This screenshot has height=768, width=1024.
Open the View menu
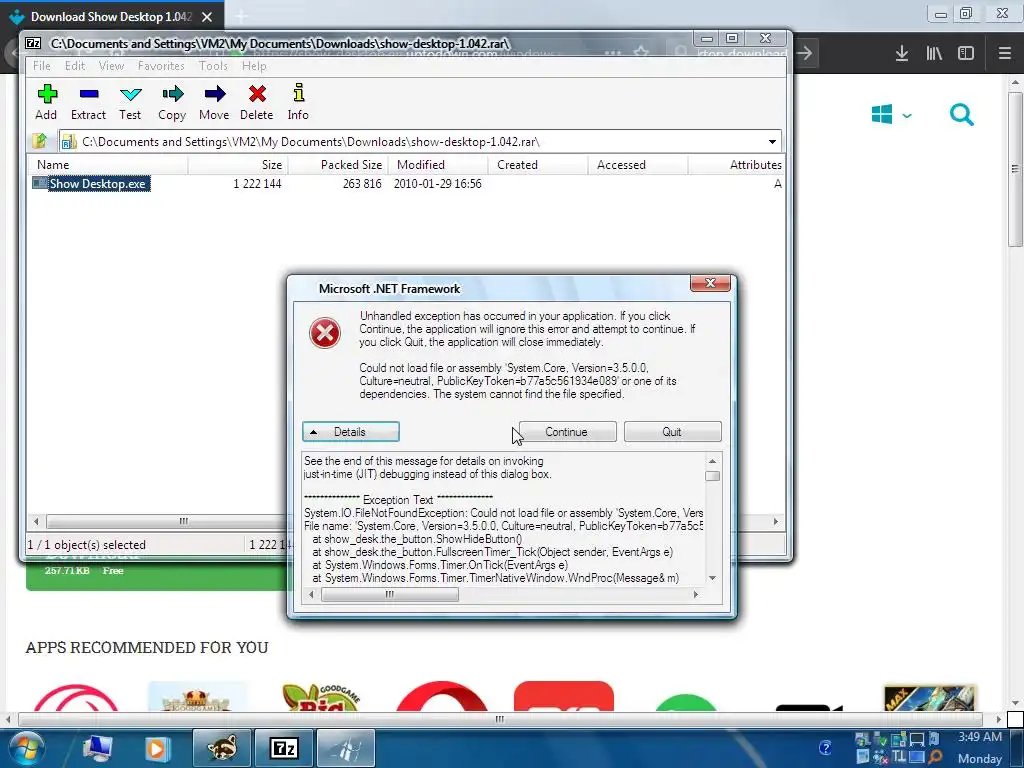pos(111,66)
